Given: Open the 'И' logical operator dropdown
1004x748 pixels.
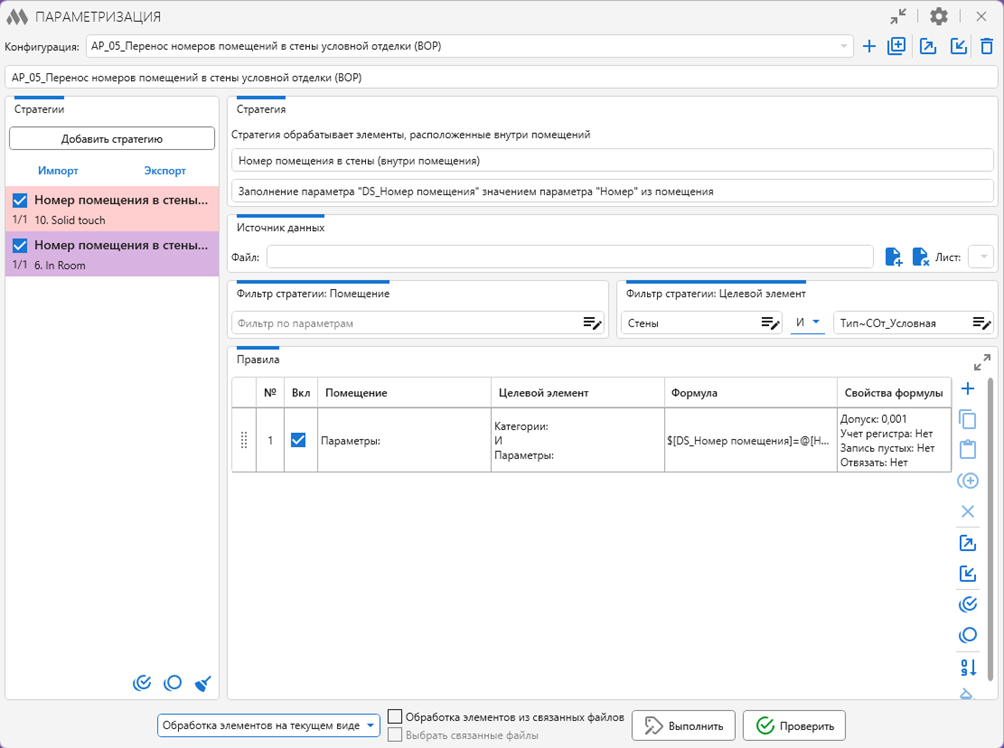Looking at the screenshot, I should click(808, 322).
